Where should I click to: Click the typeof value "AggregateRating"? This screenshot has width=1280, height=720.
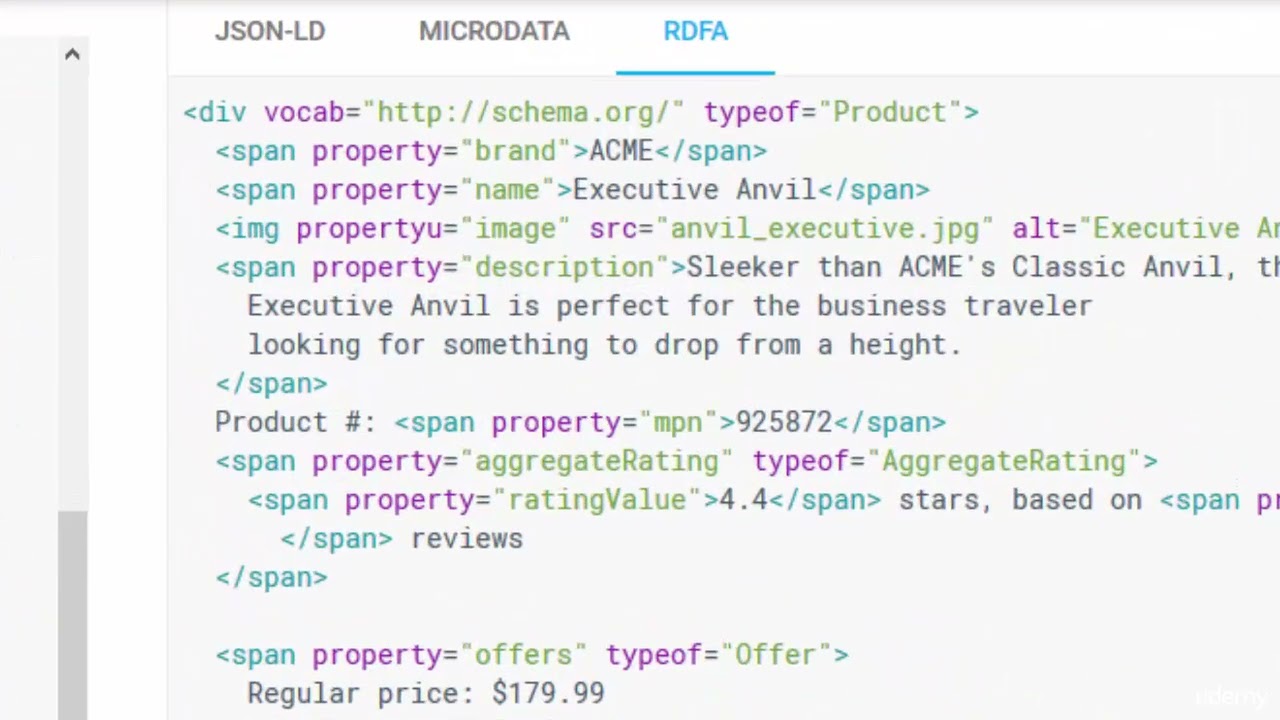1004,461
